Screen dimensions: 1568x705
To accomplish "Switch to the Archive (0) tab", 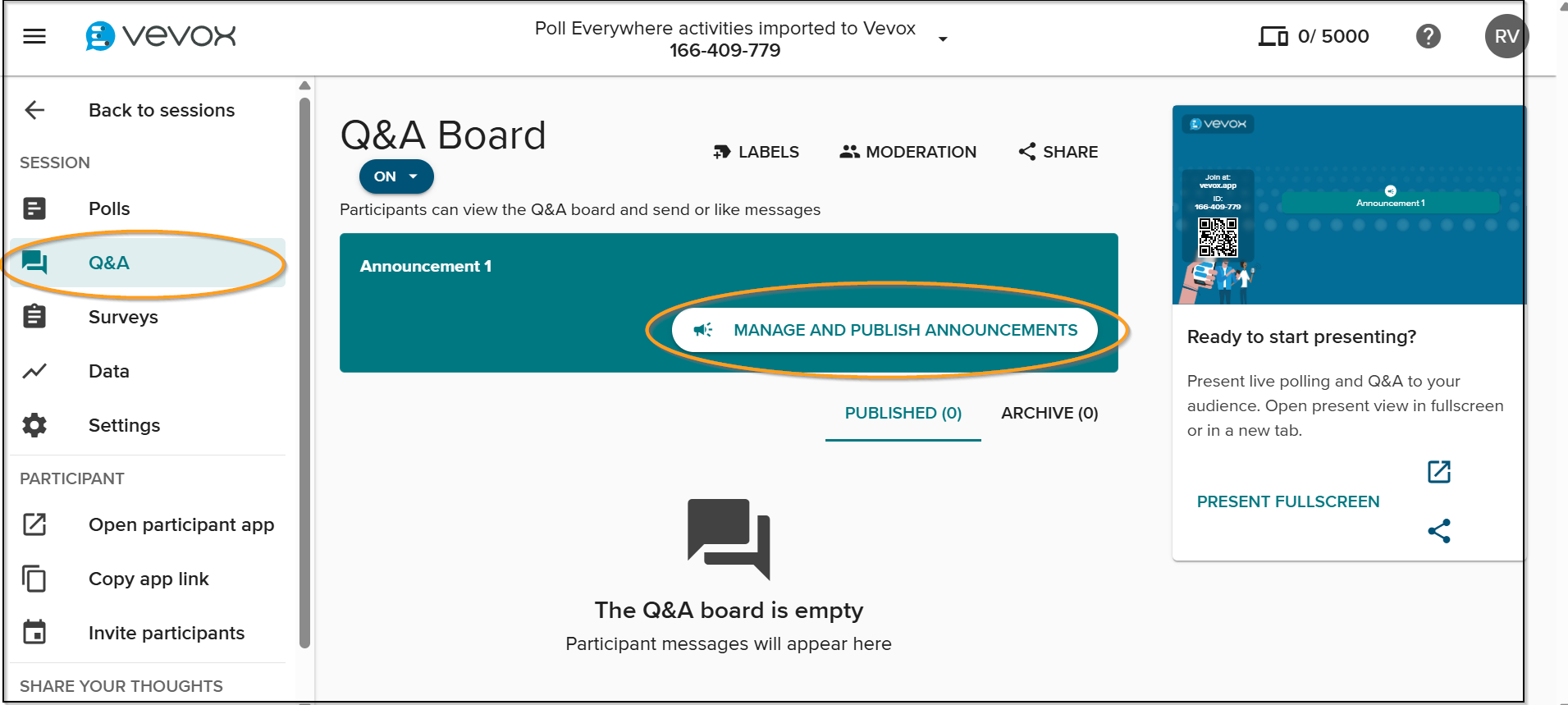I will click(1049, 413).
